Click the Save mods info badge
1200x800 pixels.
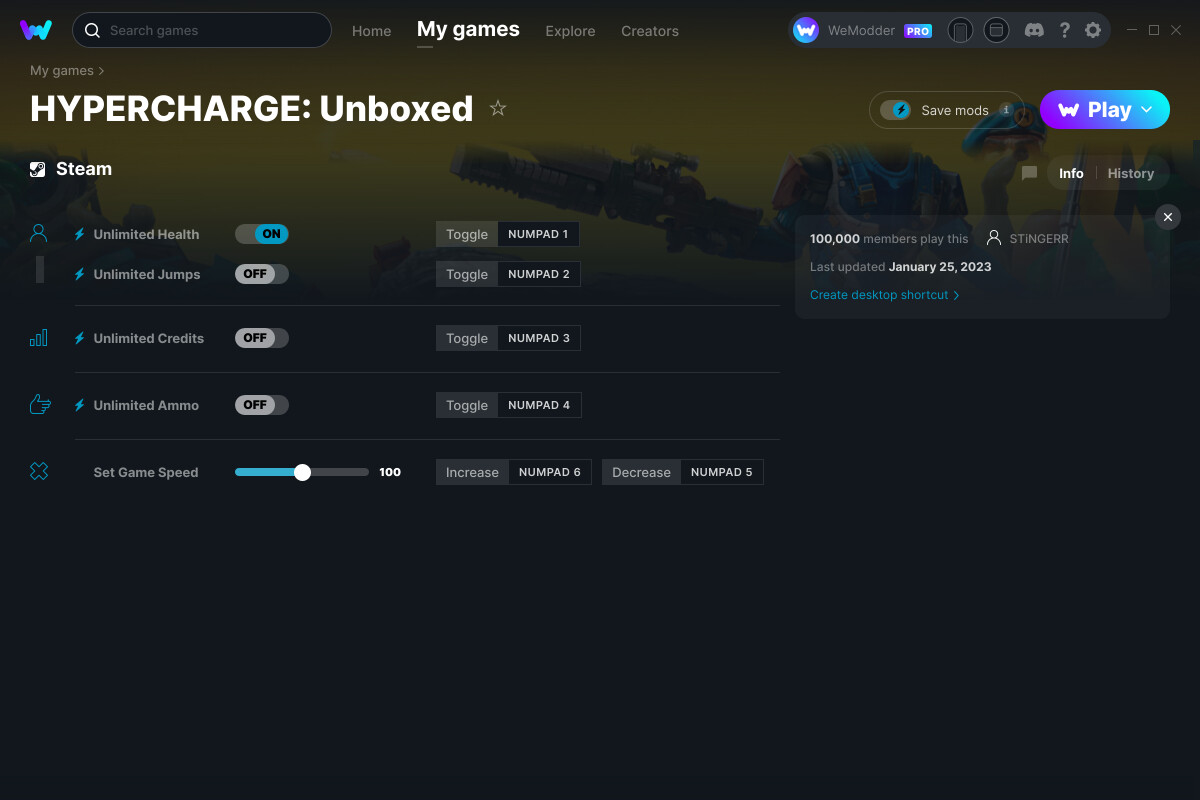pyautogui.click(x=1006, y=110)
